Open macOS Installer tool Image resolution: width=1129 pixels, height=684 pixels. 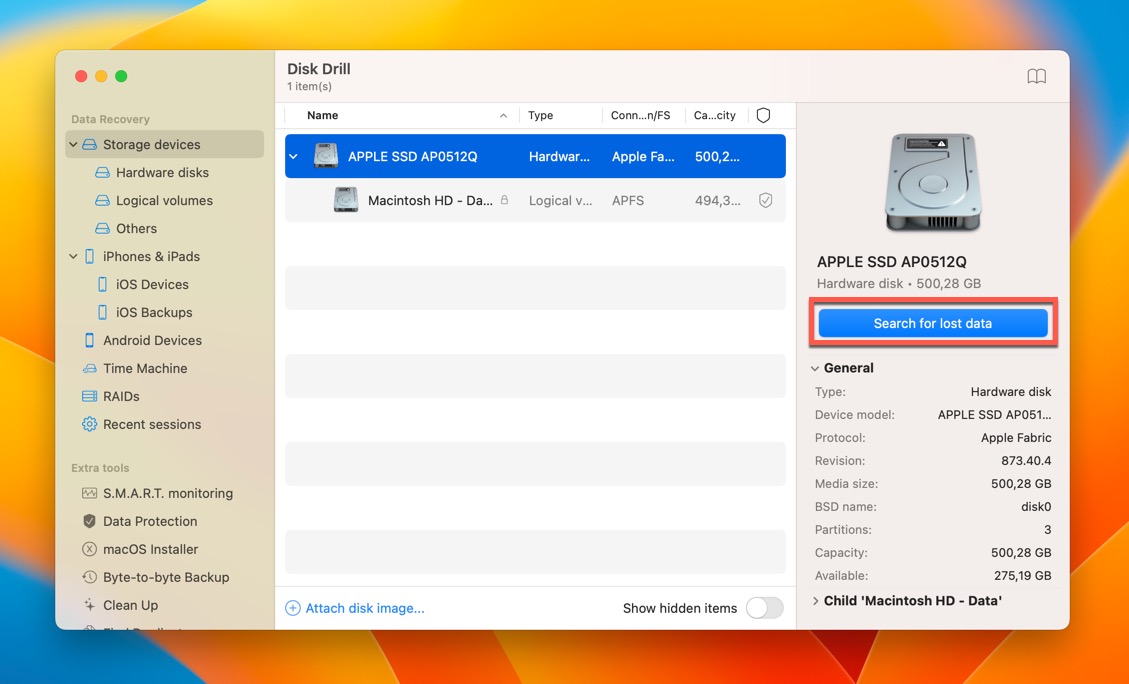pyautogui.click(x=150, y=549)
